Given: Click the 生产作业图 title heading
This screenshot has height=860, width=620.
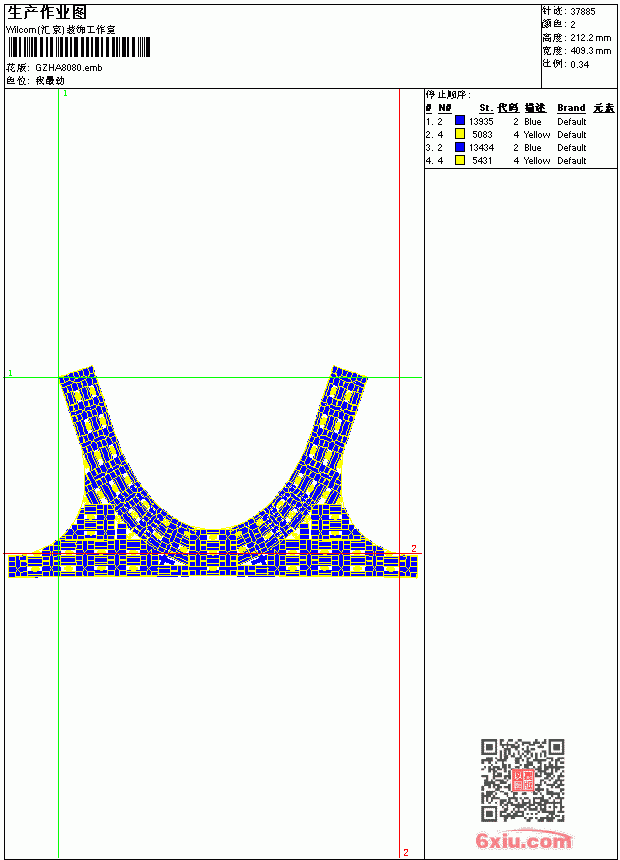Looking at the screenshot, I should 47,13.
